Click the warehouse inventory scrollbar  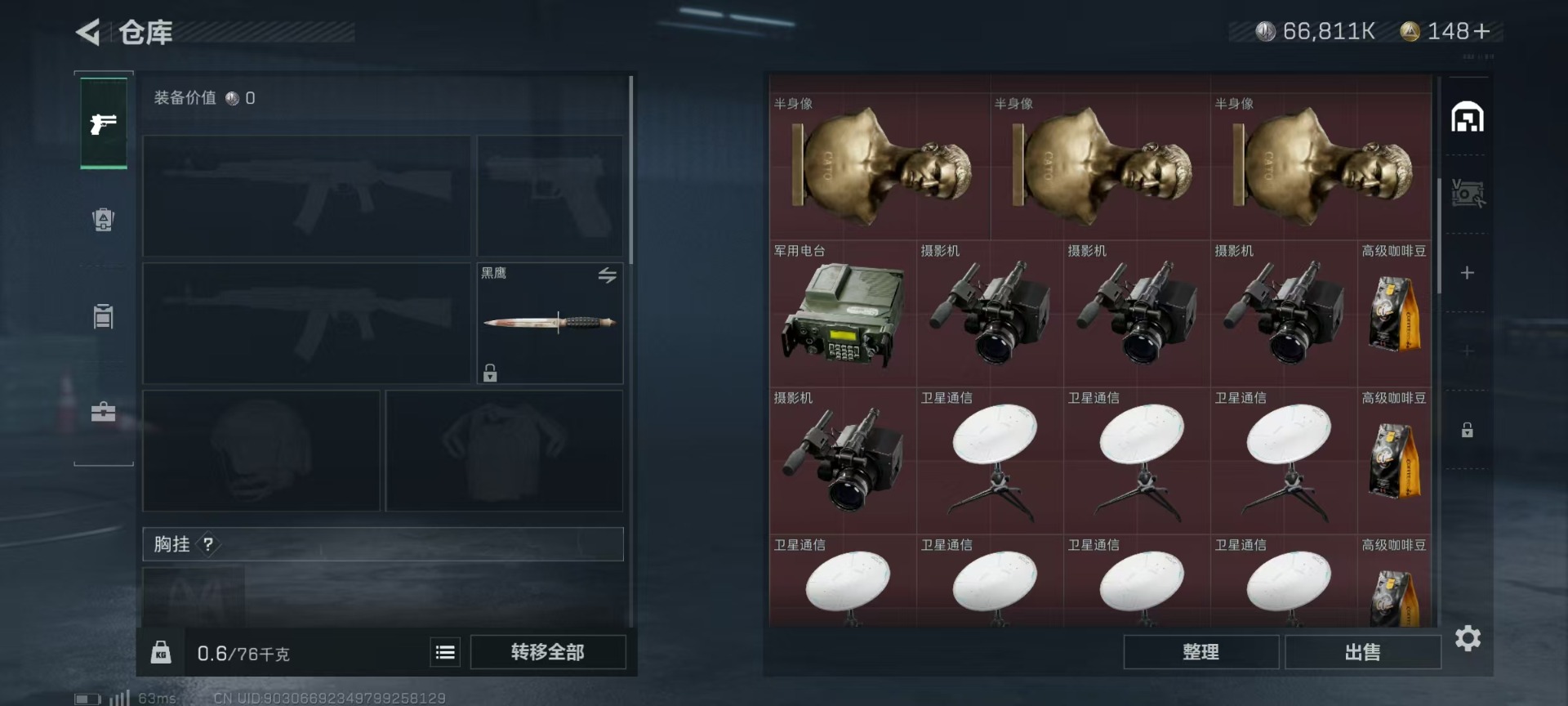[1439, 235]
